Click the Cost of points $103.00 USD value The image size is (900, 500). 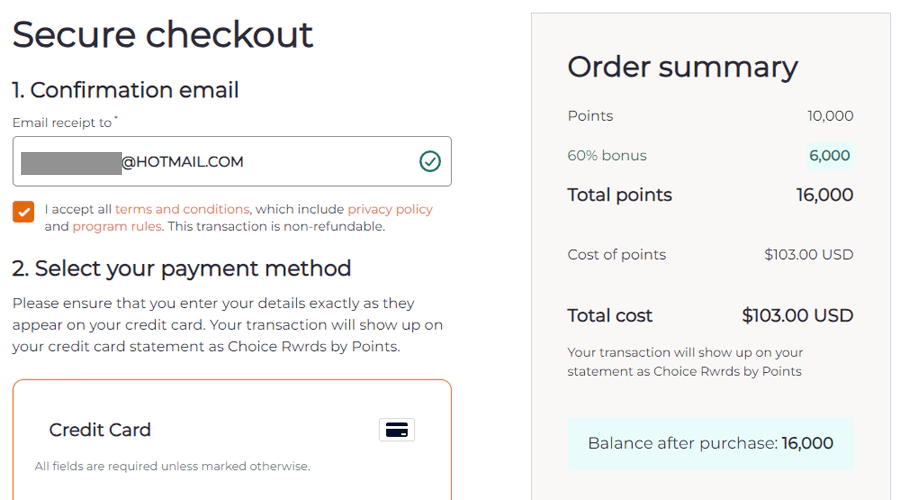(808, 255)
